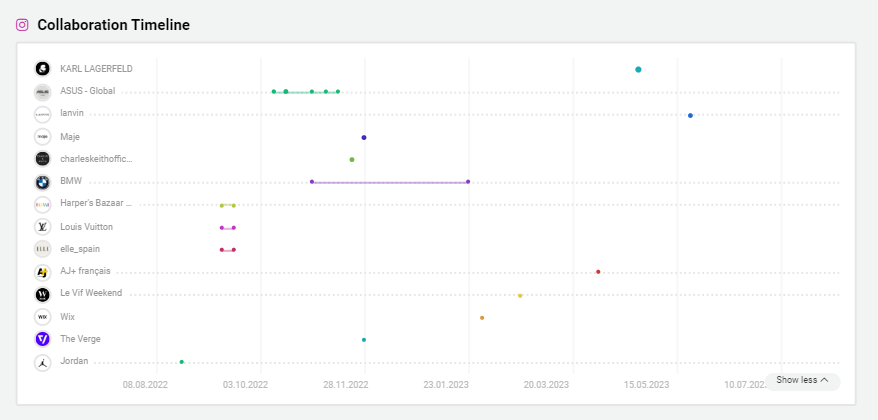Click the AJ+ français brand name
Screen dimensions: 878x420
(x=86, y=271)
